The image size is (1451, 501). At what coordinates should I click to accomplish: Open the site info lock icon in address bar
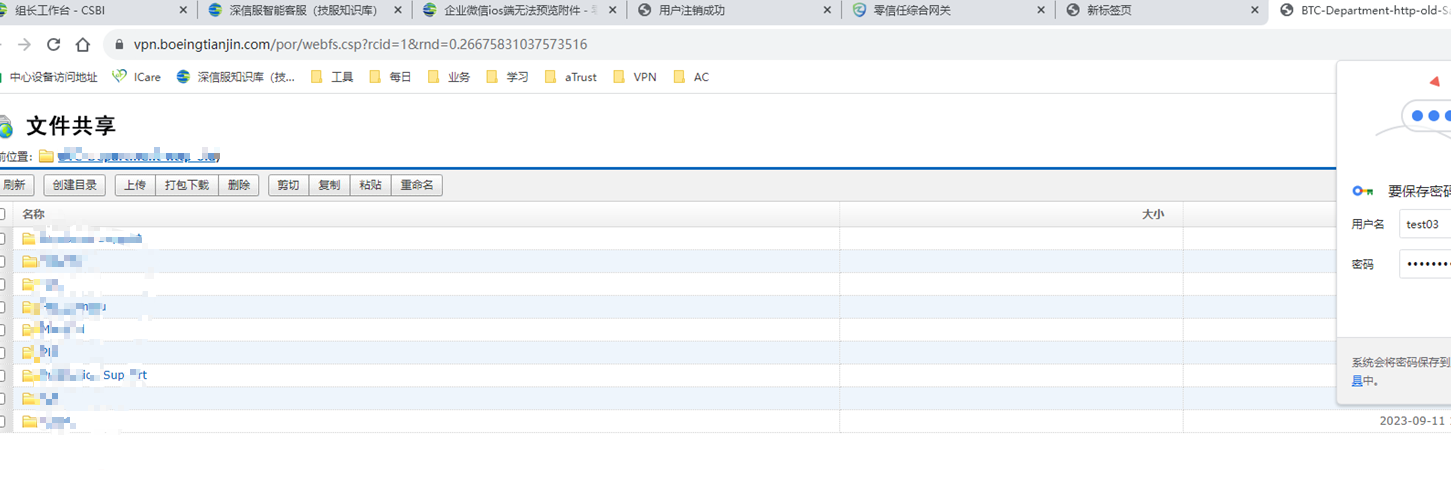[119, 45]
